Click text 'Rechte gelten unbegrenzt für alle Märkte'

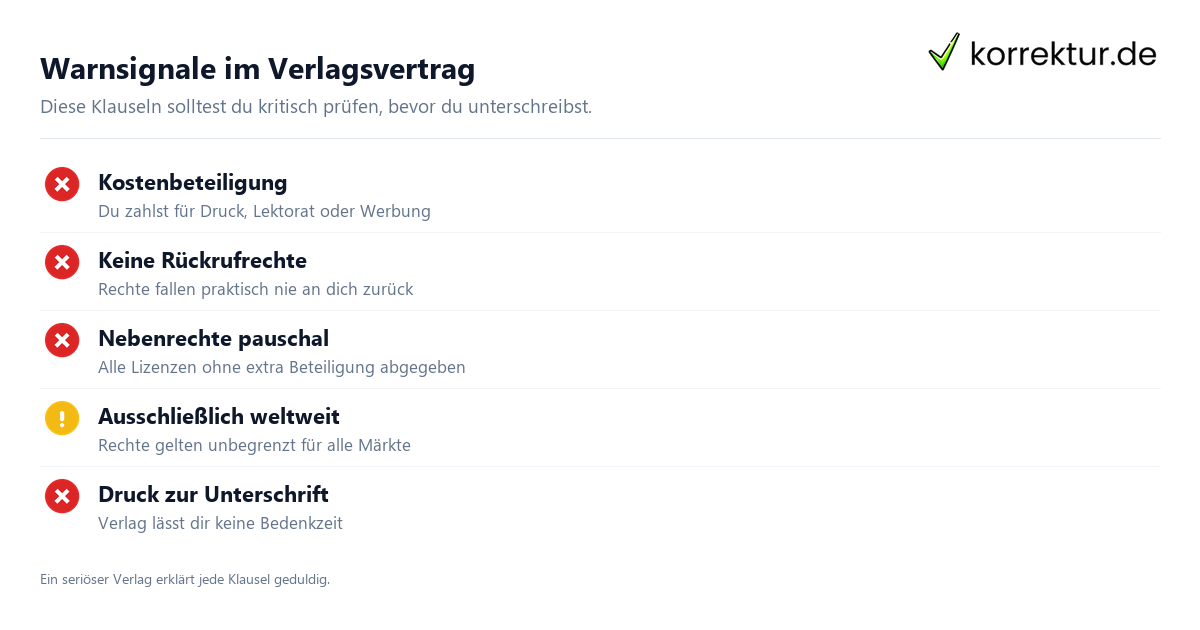(x=254, y=446)
